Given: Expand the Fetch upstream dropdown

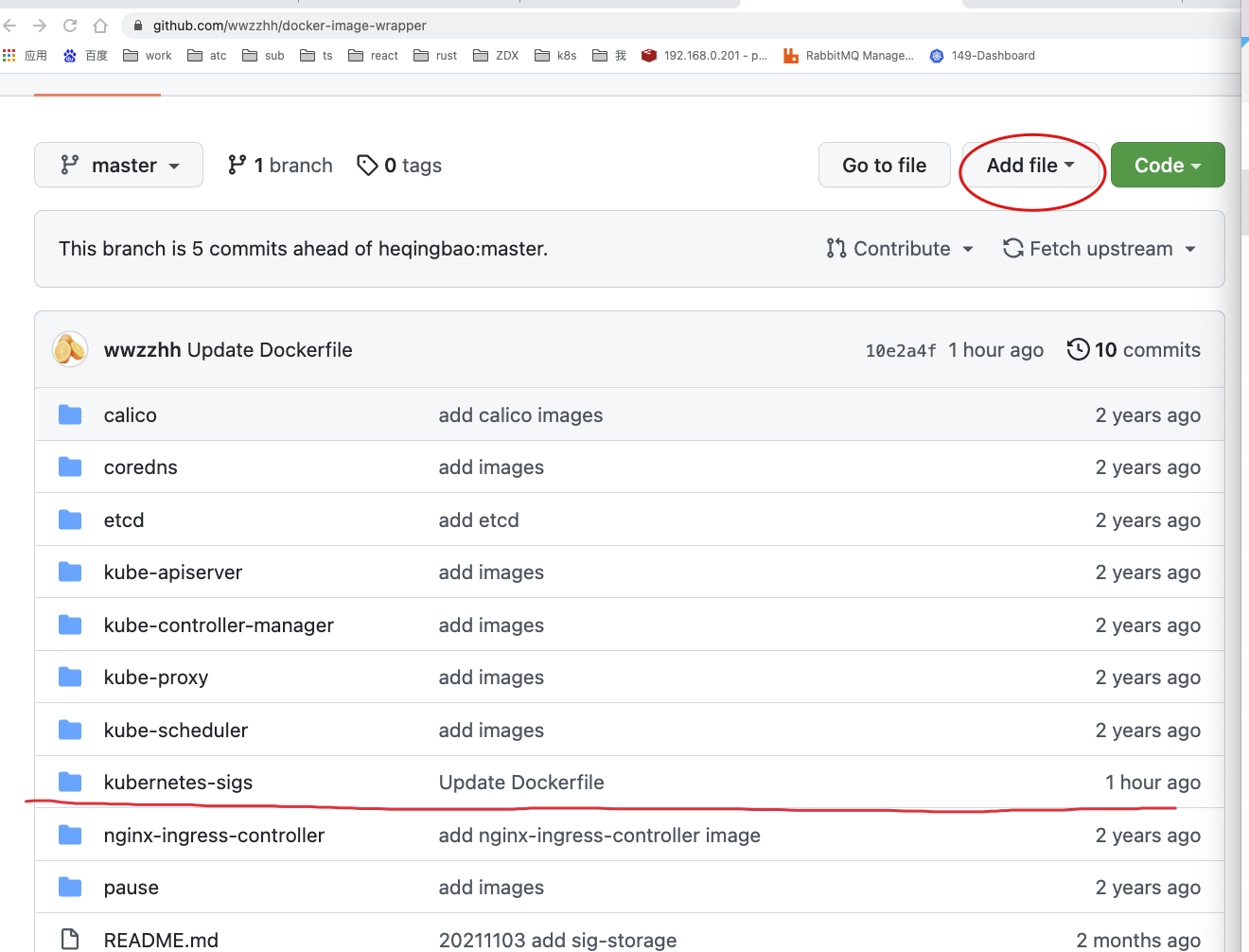Looking at the screenshot, I should [x=1099, y=248].
